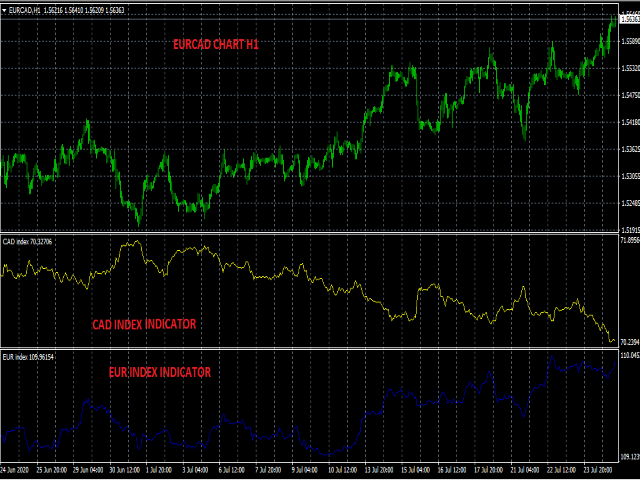
Task: Click the 9 Jul 04:00 time label
Action: point(304,469)
